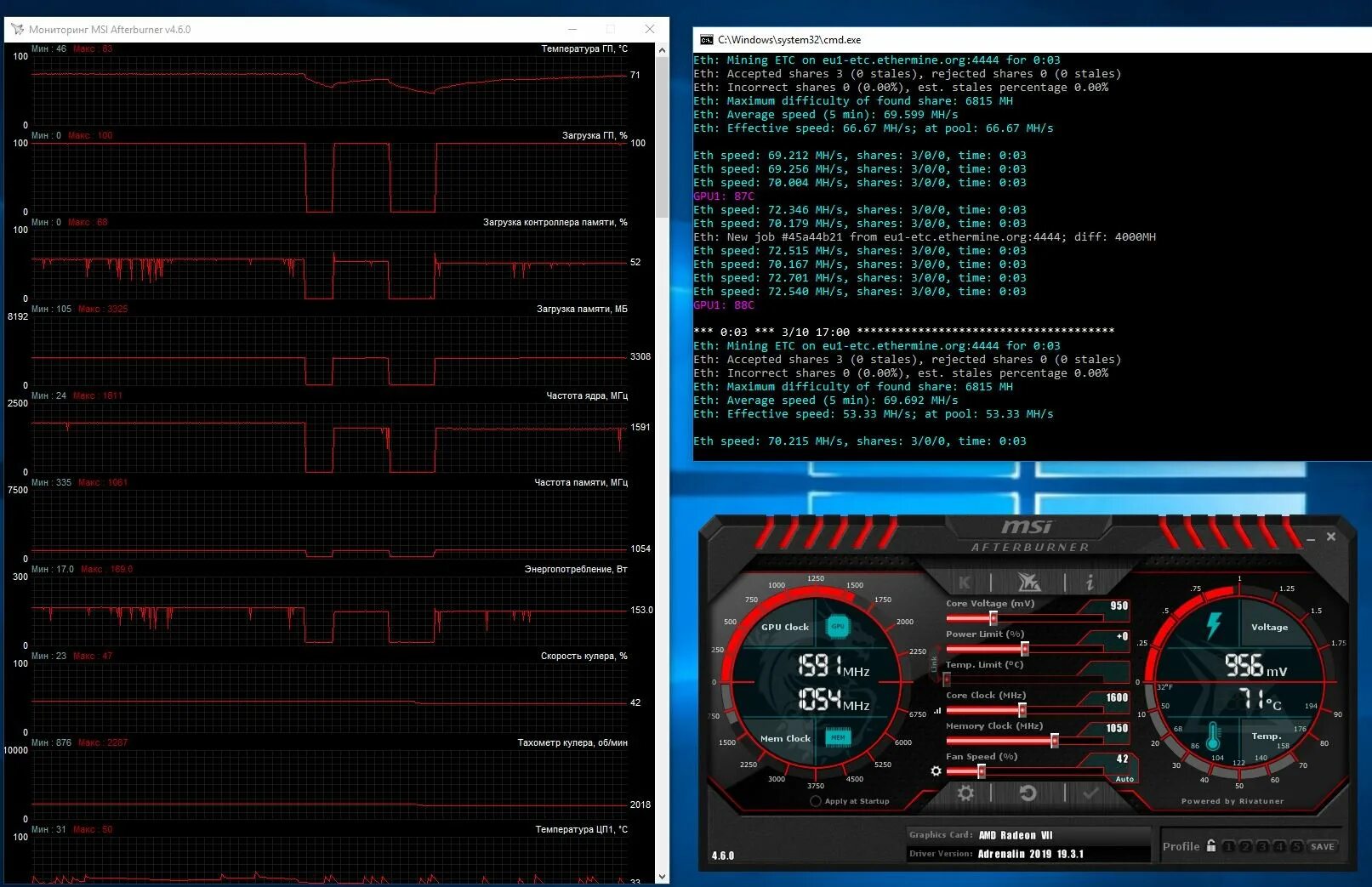Click the 'Частота ядра, МГц' graph label
Viewport: 1372px width, 887px height.
point(587,395)
